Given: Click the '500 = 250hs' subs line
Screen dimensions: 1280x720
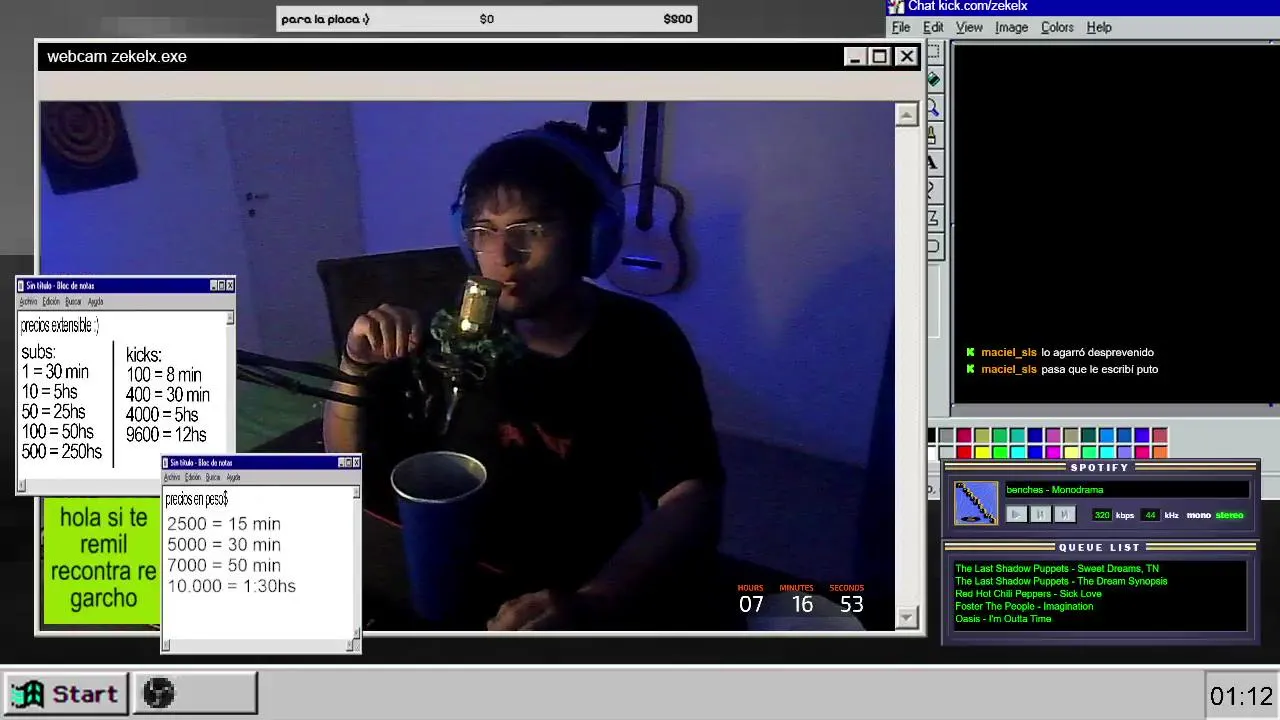Looking at the screenshot, I should (x=61, y=452).
